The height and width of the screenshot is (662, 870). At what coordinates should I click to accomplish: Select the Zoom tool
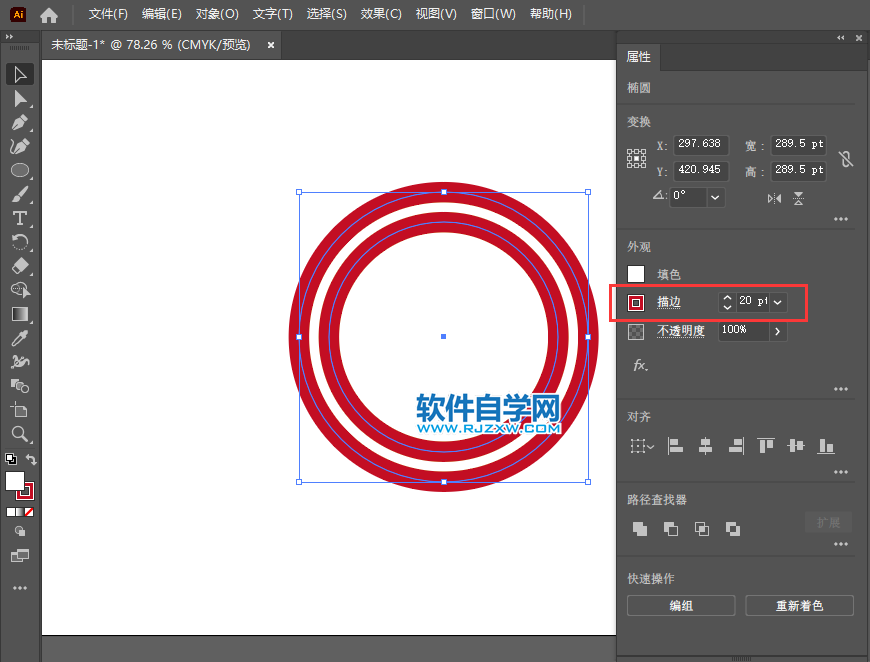(x=21, y=434)
